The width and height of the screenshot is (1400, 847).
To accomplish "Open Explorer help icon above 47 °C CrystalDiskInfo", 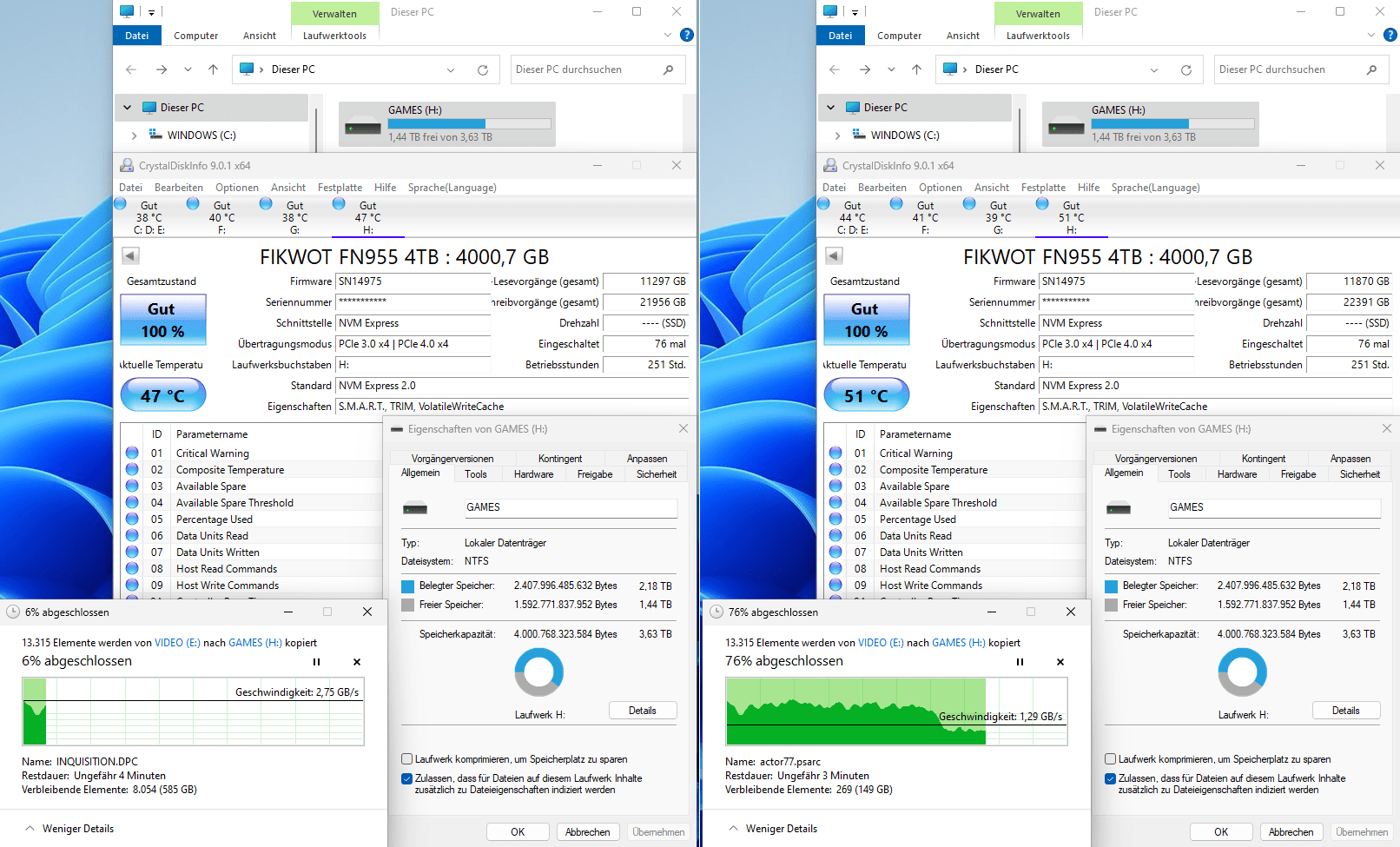I will 687,35.
